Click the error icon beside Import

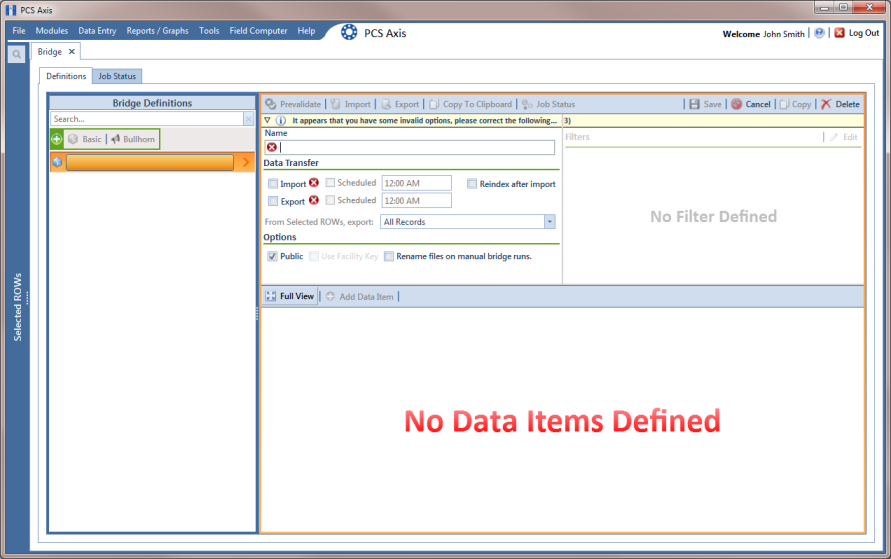tap(314, 183)
